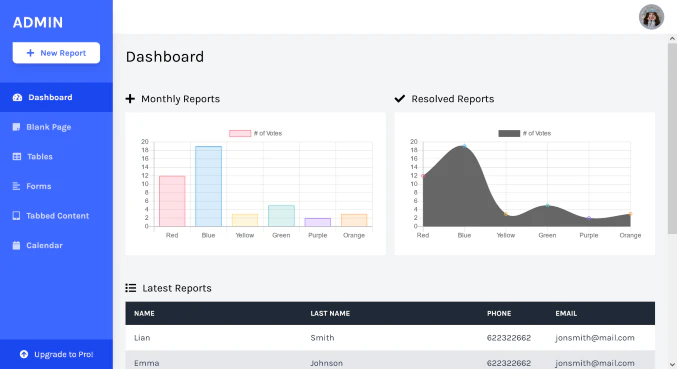
Task: Click the checkmark icon next to Resolved Reports
Action: pyautogui.click(x=400, y=99)
